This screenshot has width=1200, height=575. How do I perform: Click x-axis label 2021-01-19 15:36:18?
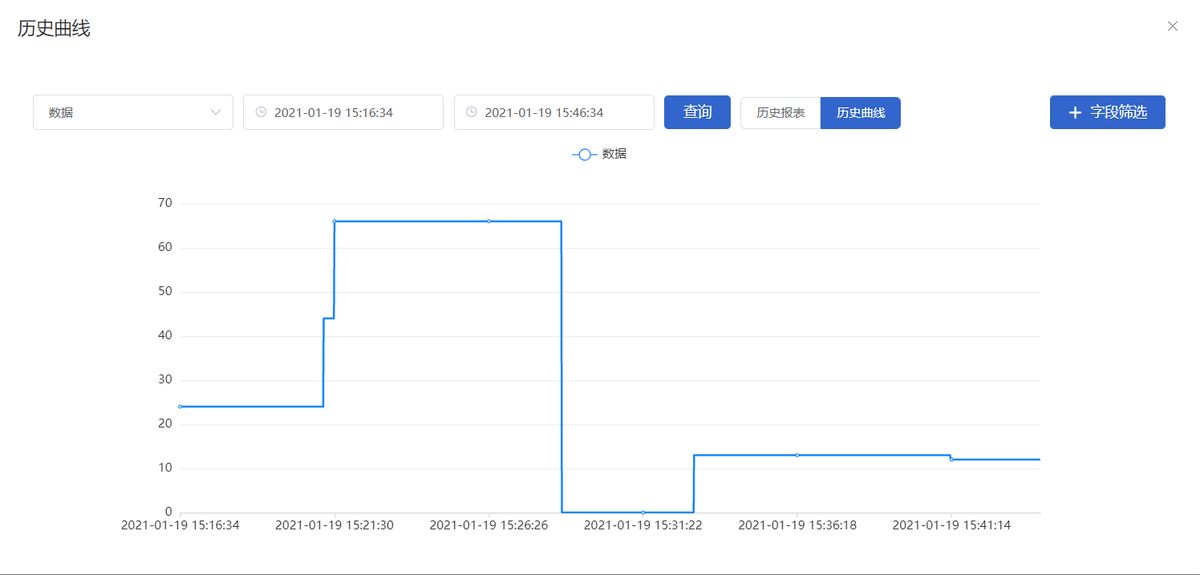[797, 525]
